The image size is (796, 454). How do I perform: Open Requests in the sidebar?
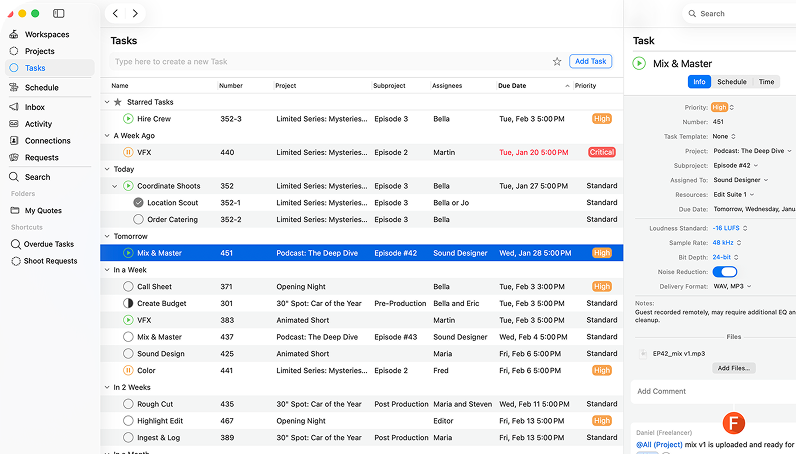(42, 157)
